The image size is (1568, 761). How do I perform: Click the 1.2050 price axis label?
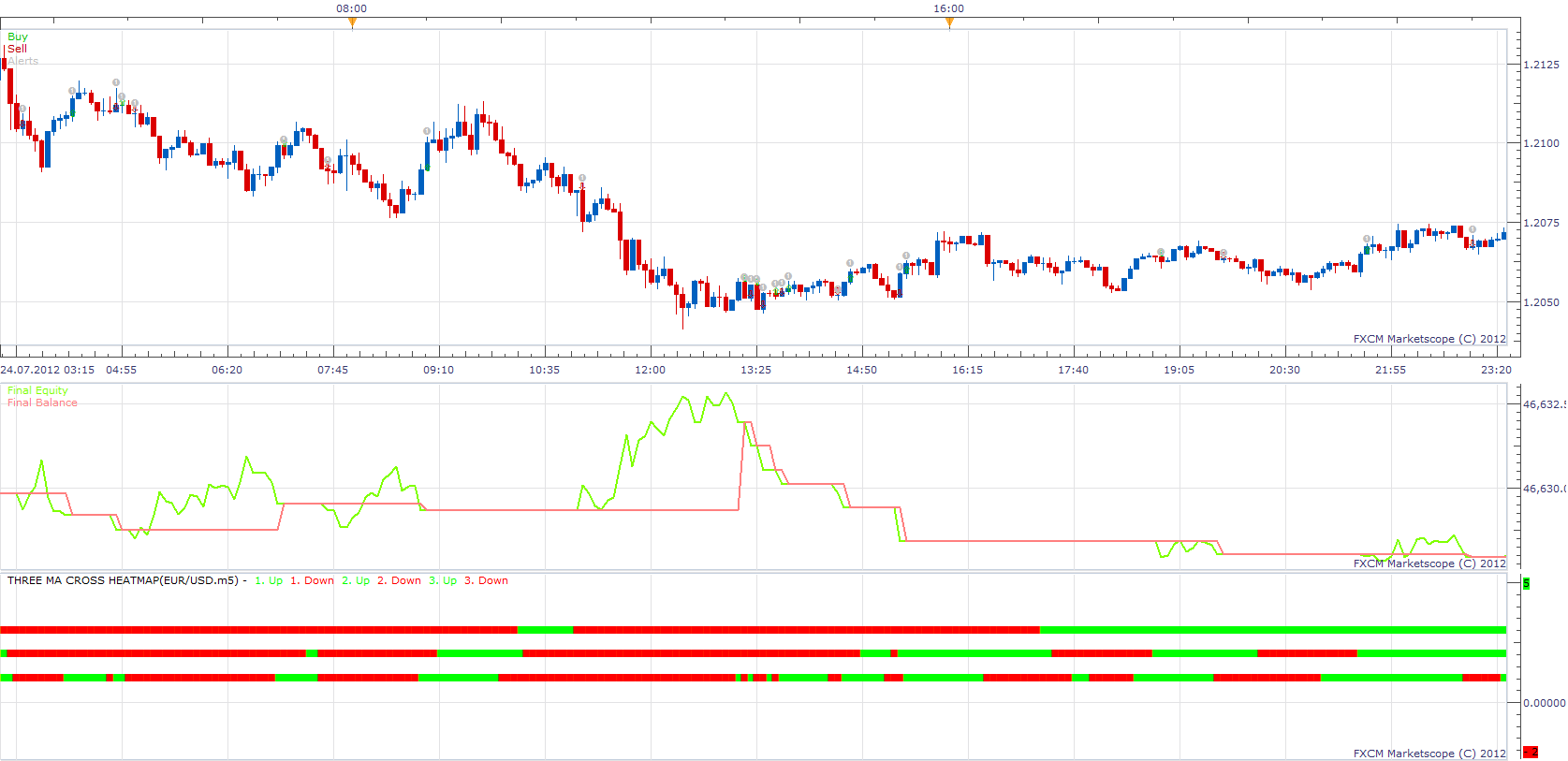click(1542, 302)
